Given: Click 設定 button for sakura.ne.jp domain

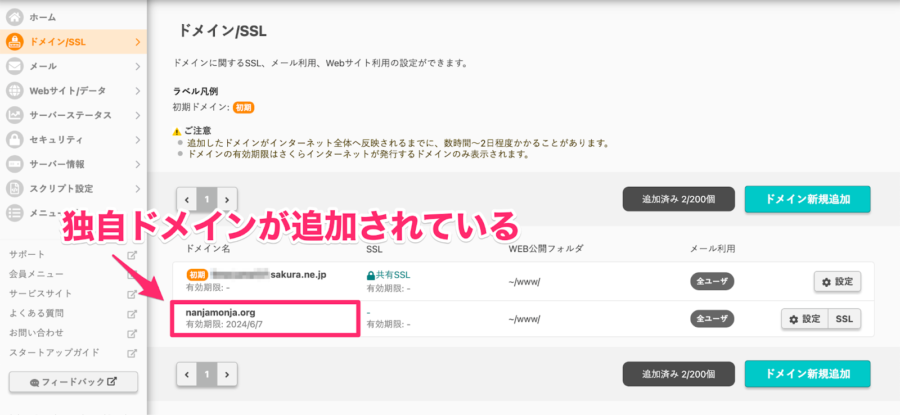Looking at the screenshot, I should 837,282.
